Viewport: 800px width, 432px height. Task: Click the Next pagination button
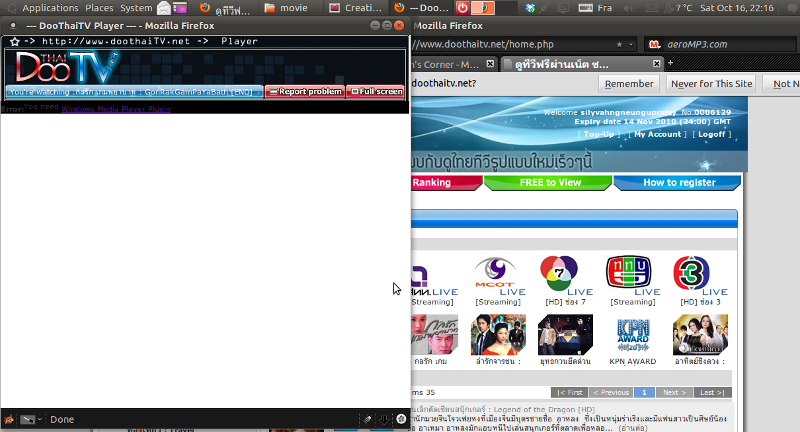coord(674,392)
